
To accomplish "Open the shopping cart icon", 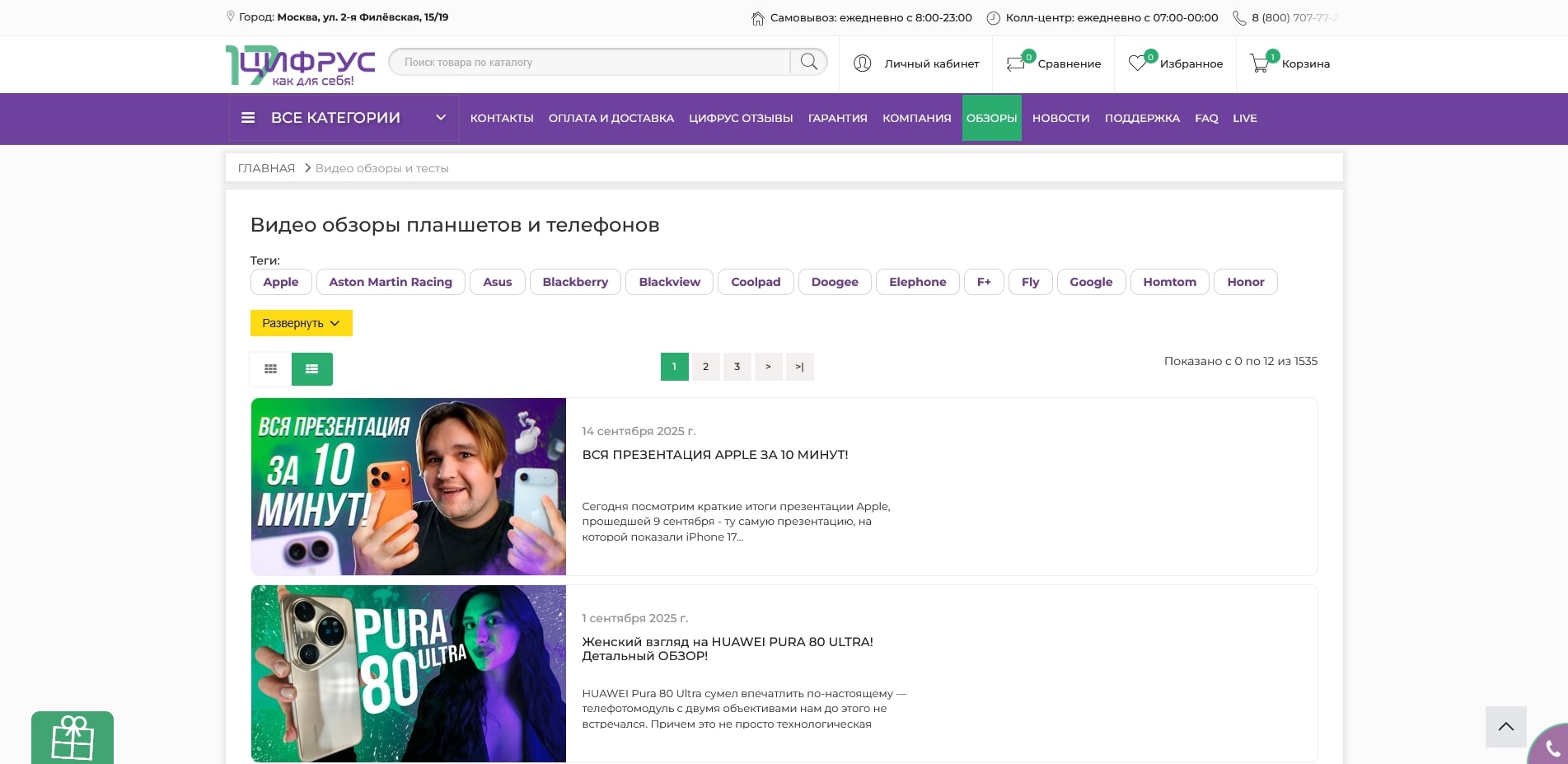I will point(1260,63).
